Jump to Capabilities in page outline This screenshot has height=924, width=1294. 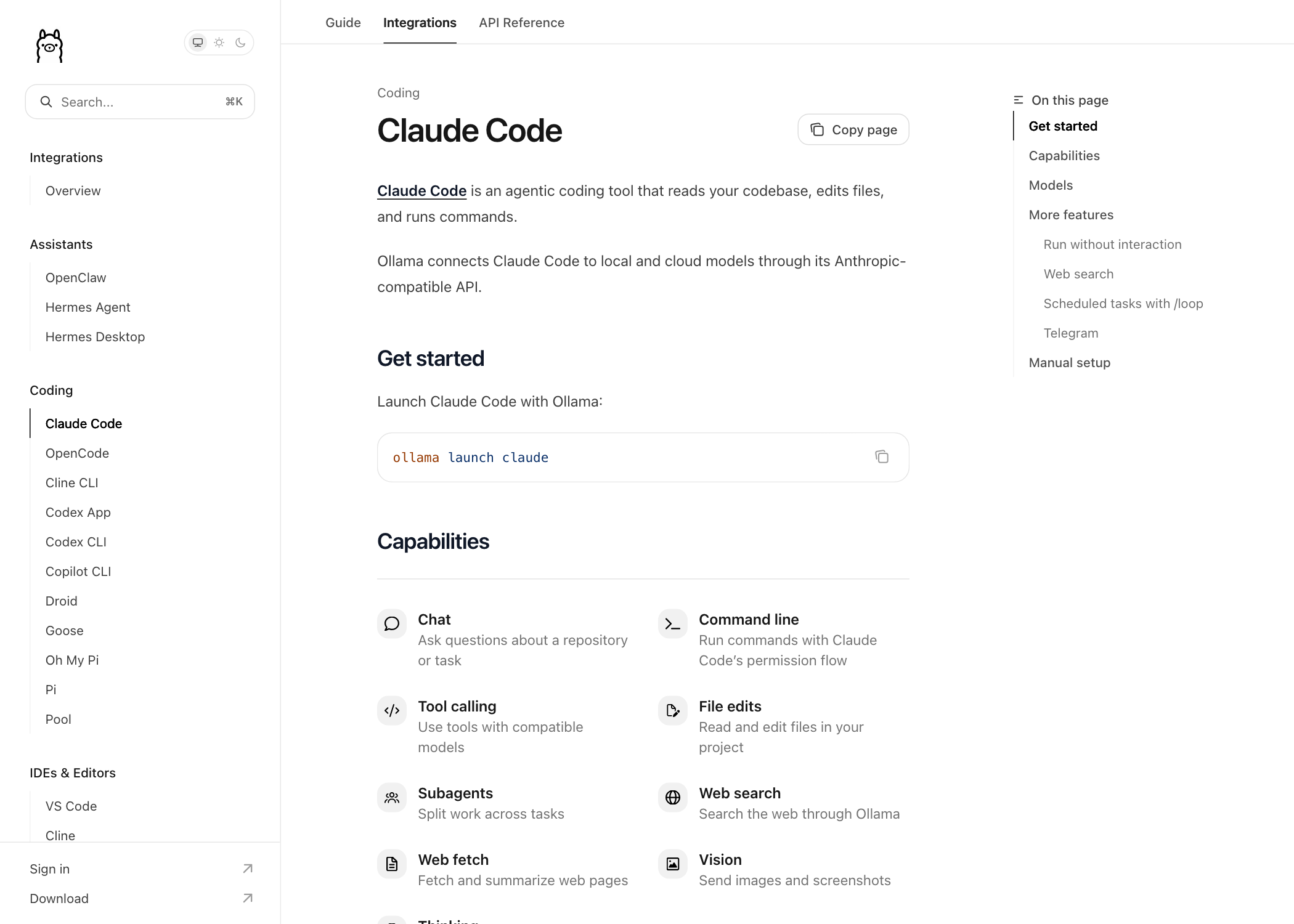(1064, 156)
